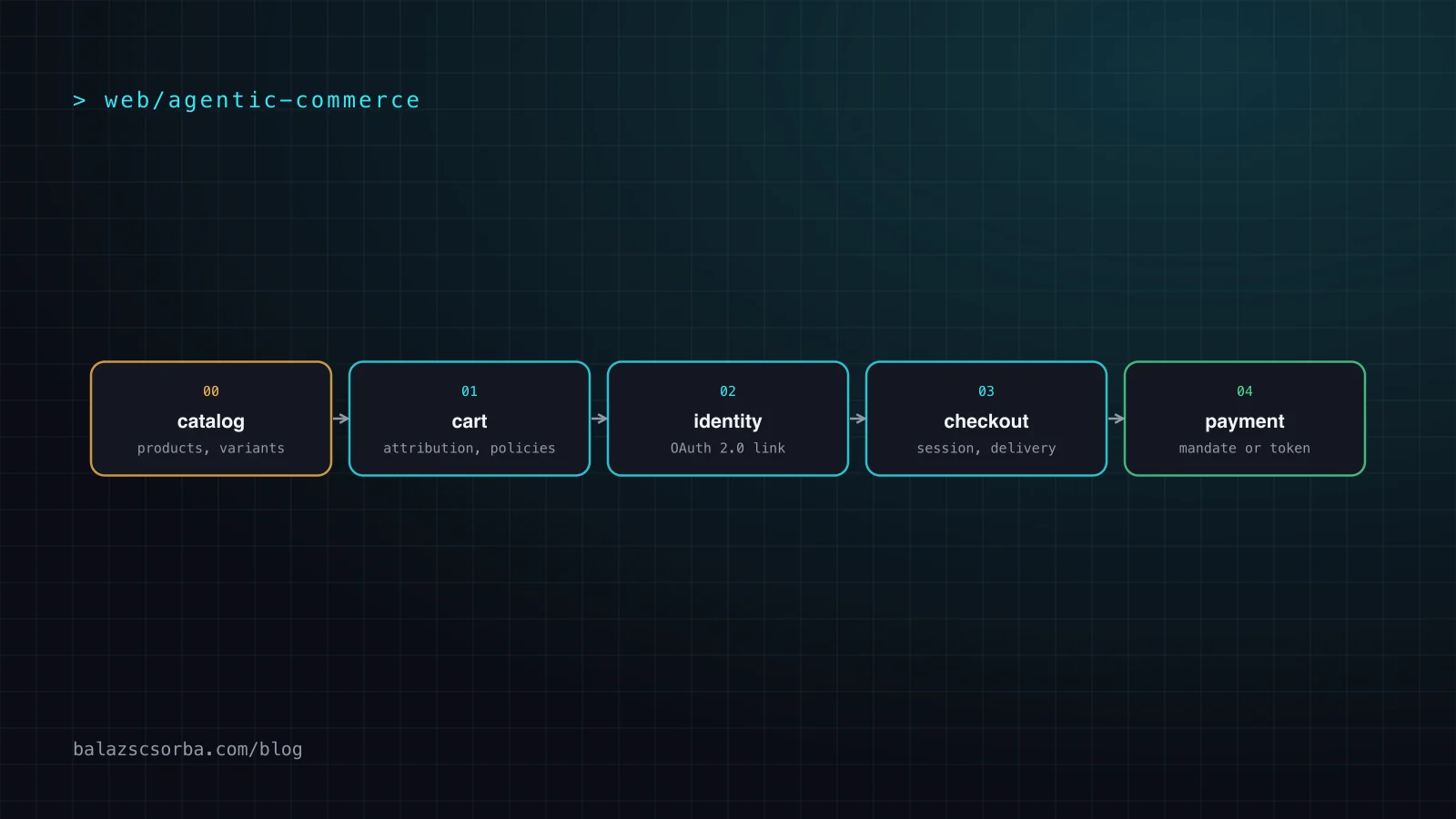Screen dimensions: 1456x819
Task: Click the arrow between catalog and cart
Action: [x=341, y=419]
